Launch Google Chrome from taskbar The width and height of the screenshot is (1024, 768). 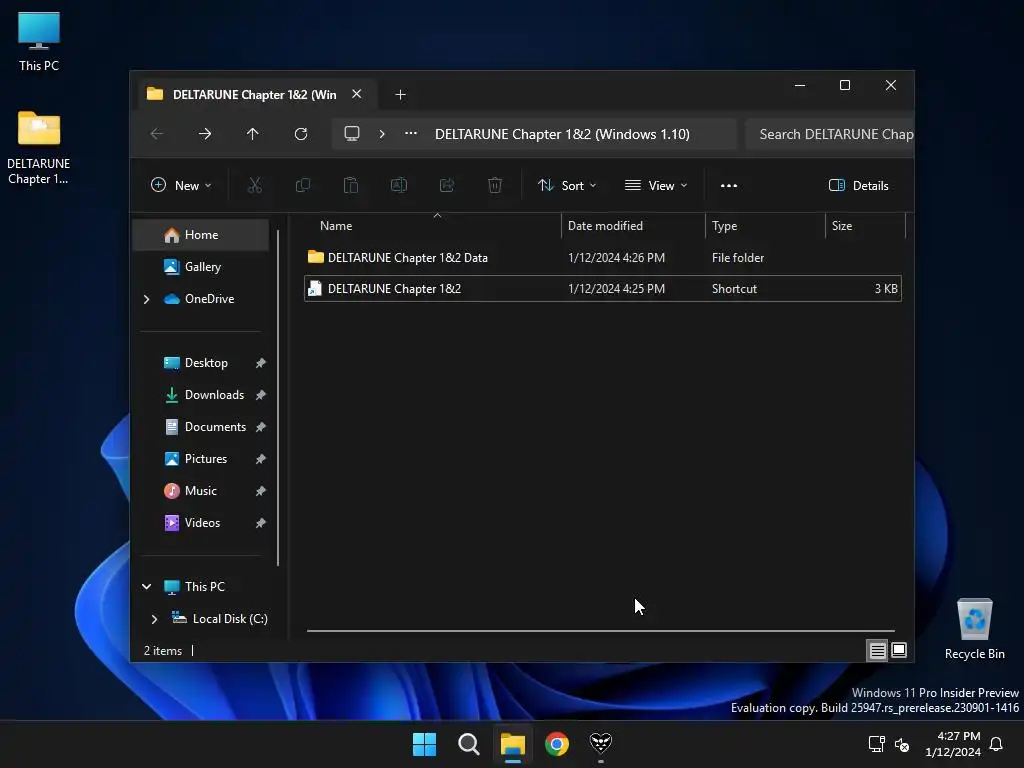point(557,744)
